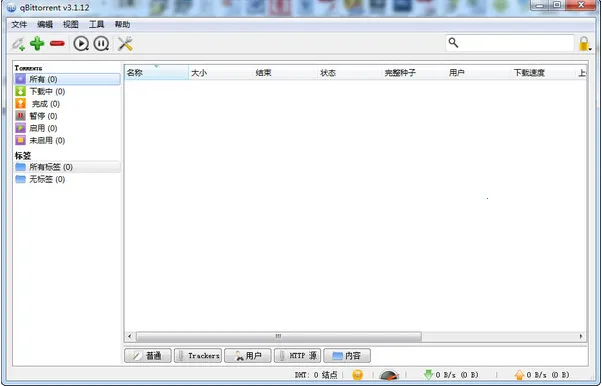Switch to the Trackers tab
This screenshot has height=386, width=602.
coord(198,356)
